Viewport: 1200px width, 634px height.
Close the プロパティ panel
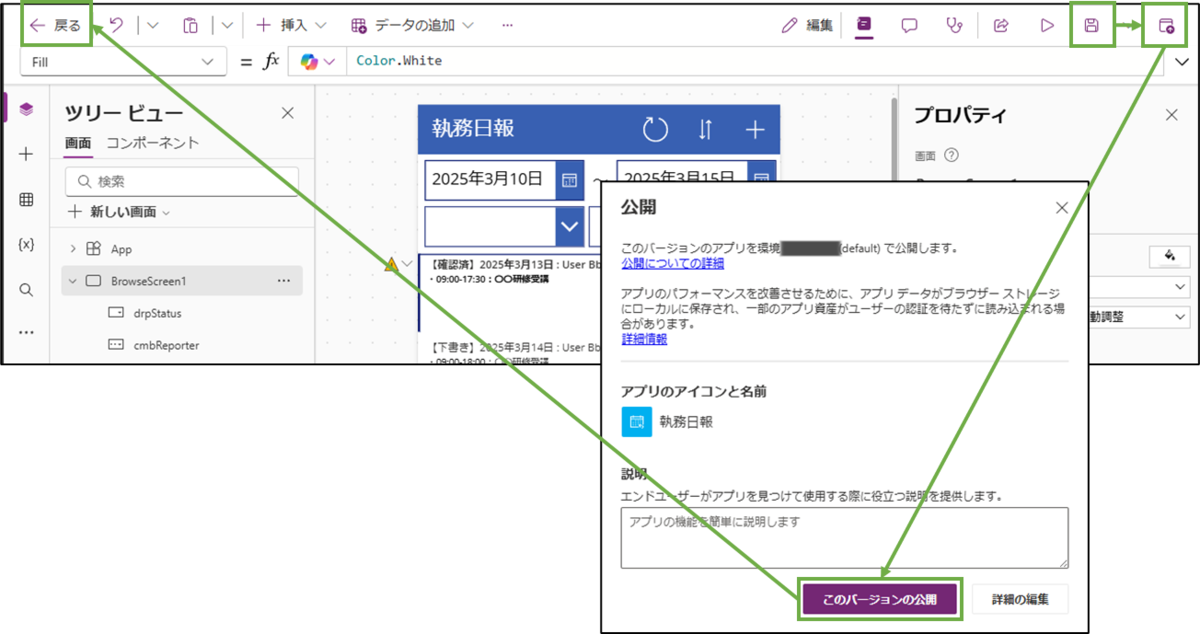point(1172,115)
